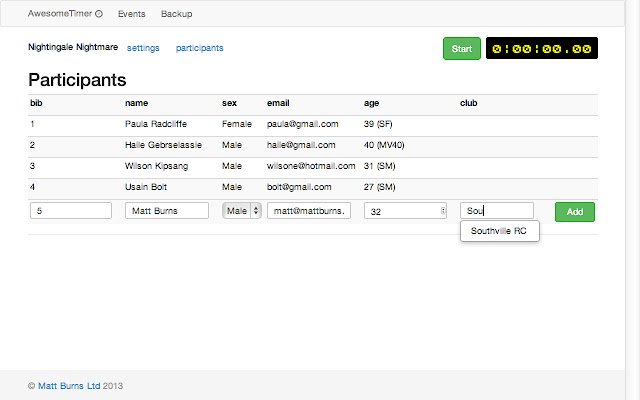Open the Events menu item
This screenshot has width=640, height=400.
point(131,14)
